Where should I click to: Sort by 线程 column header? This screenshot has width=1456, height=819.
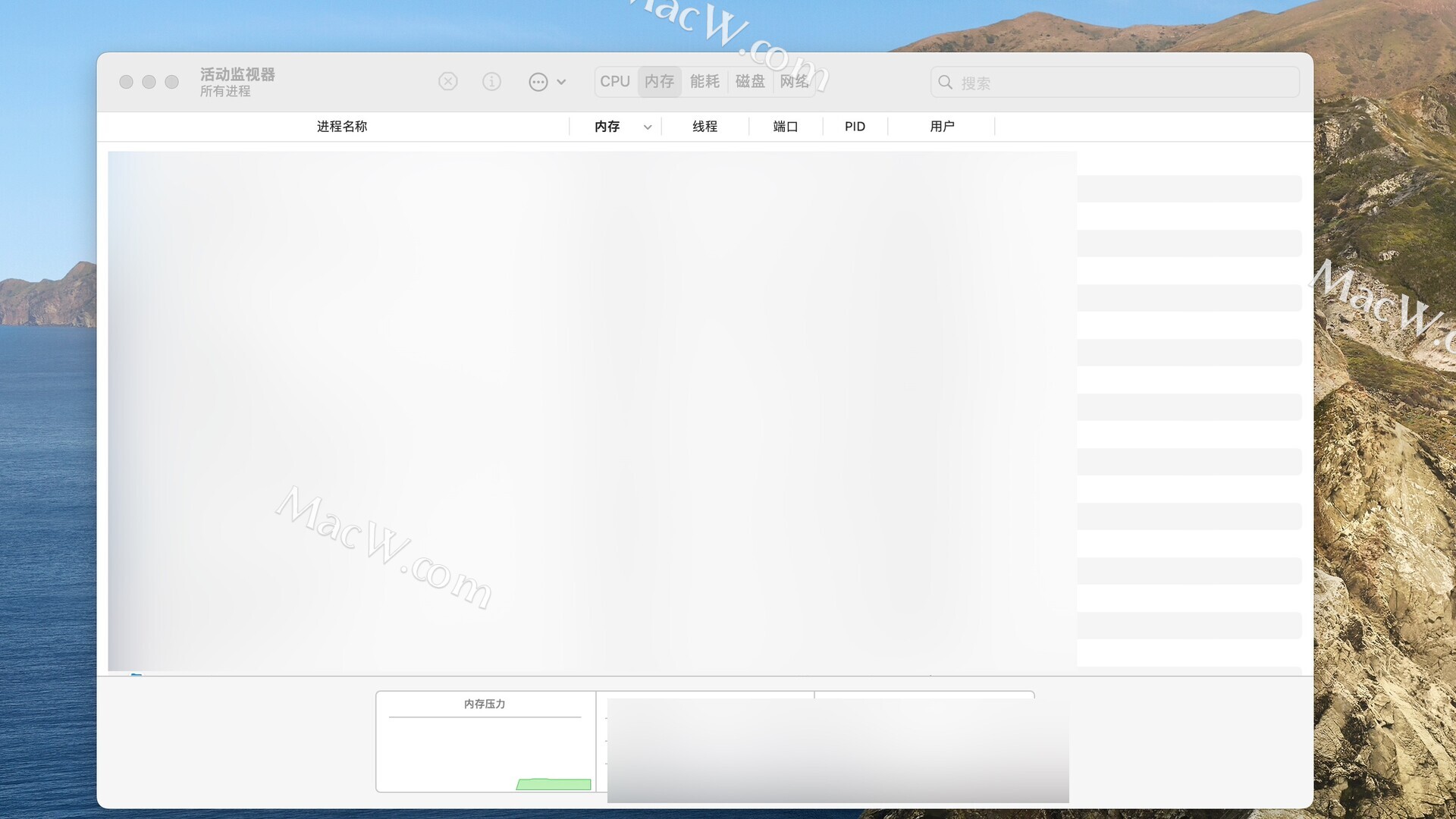pos(704,127)
